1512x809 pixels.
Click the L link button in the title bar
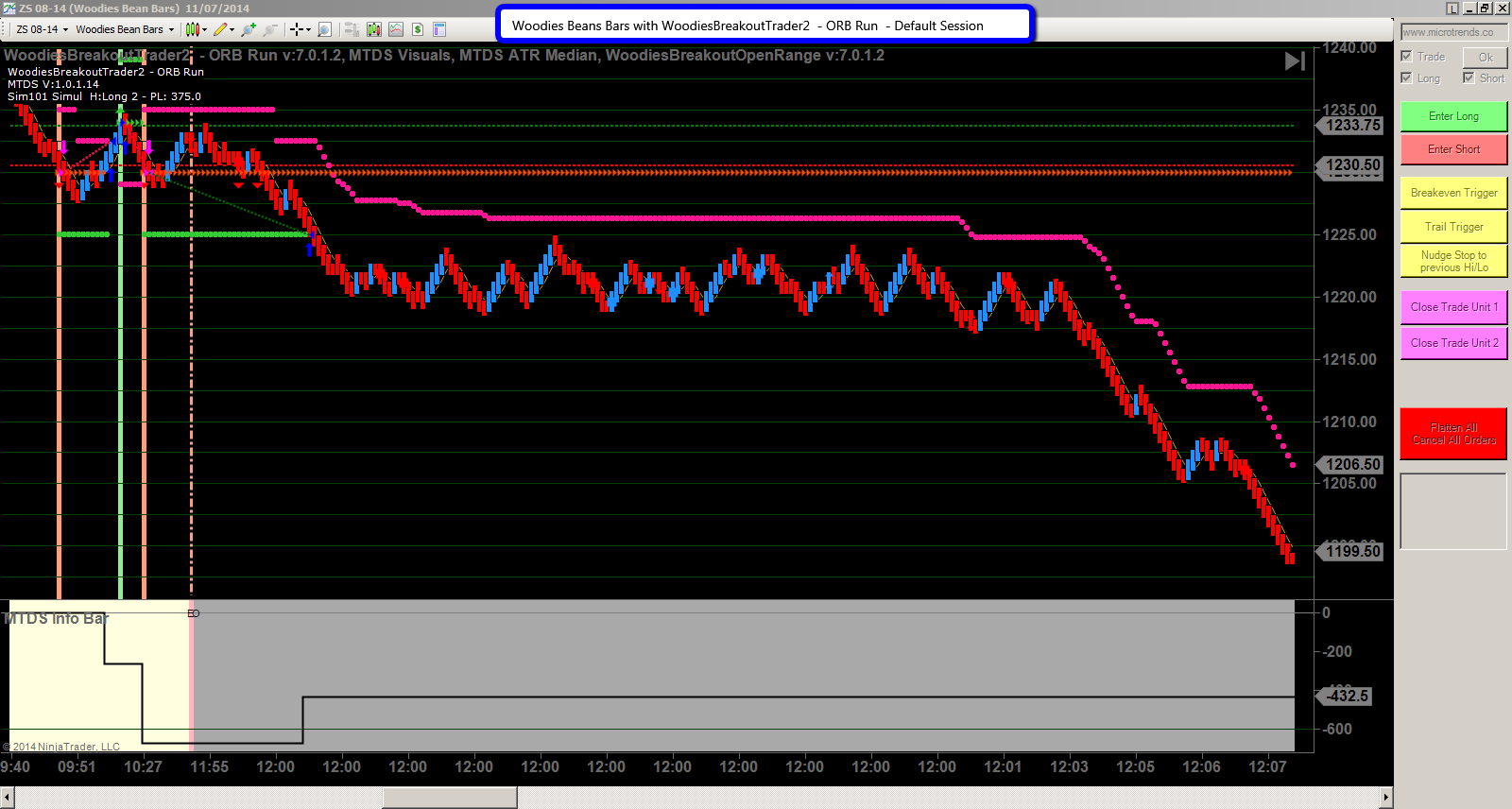coord(1452,8)
